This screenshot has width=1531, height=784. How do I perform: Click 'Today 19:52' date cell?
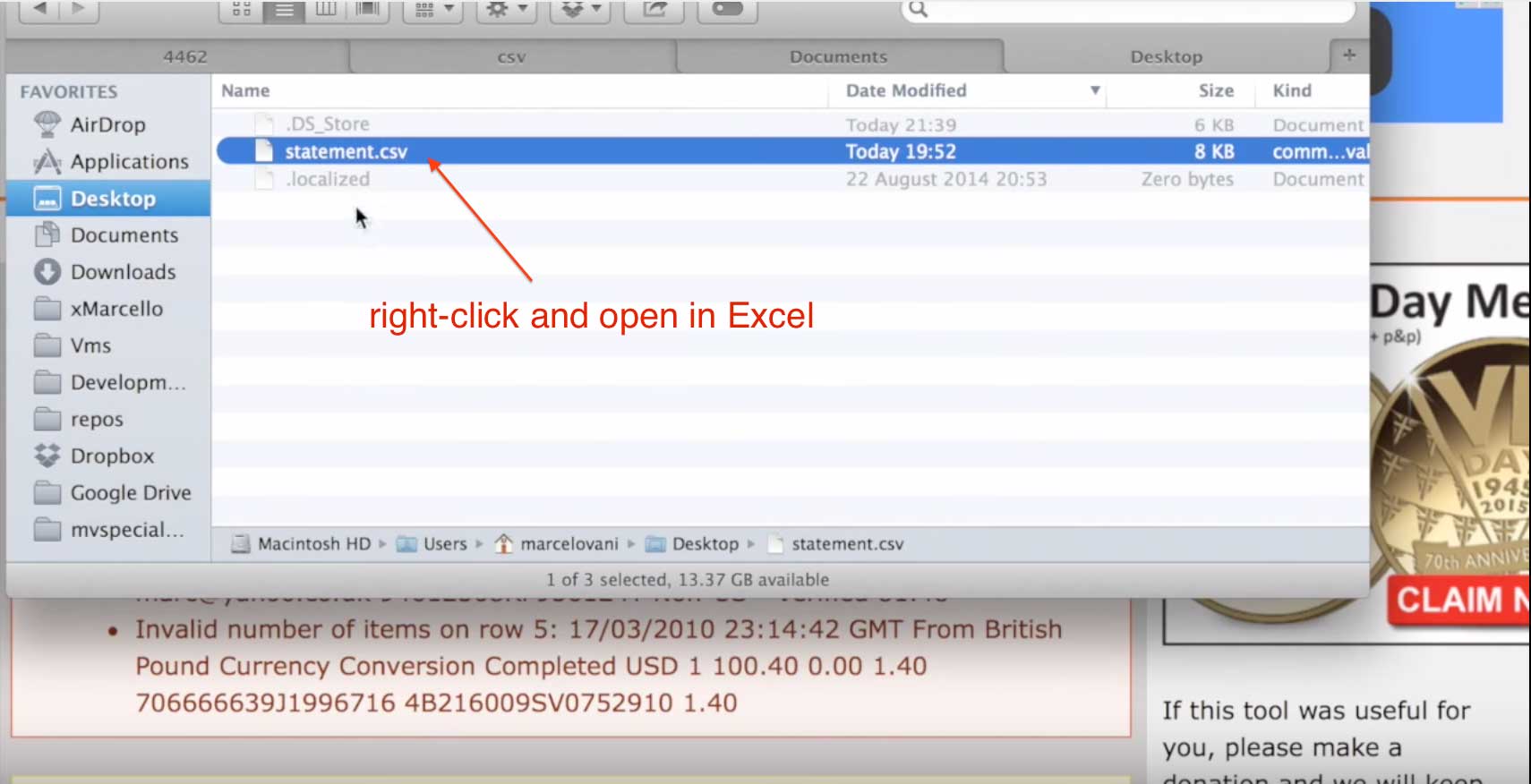click(x=901, y=151)
